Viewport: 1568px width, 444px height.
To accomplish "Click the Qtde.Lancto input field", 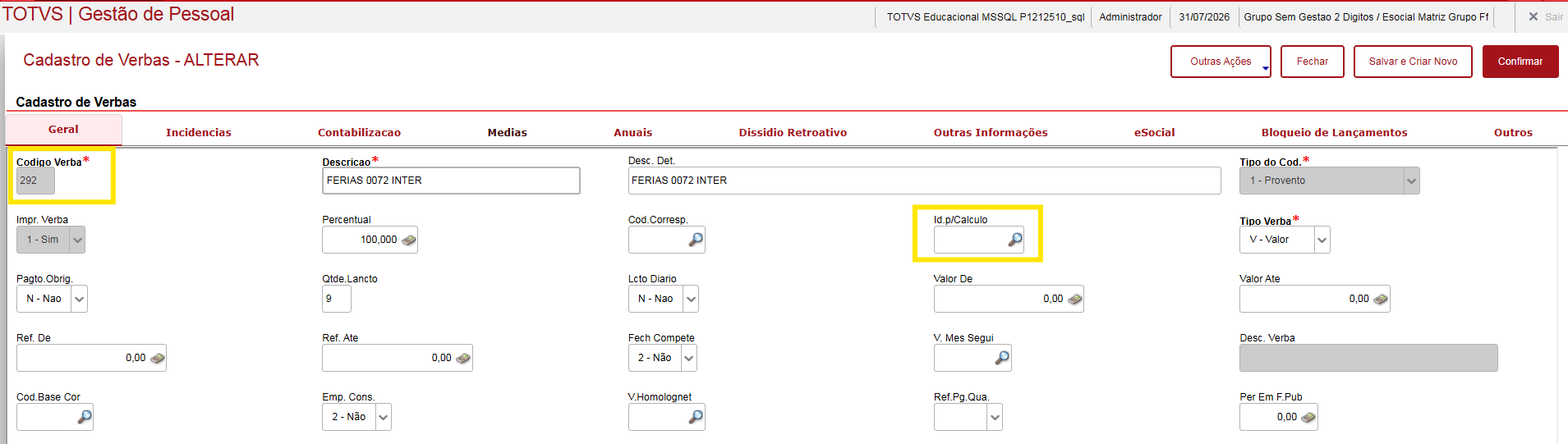I will (x=337, y=299).
